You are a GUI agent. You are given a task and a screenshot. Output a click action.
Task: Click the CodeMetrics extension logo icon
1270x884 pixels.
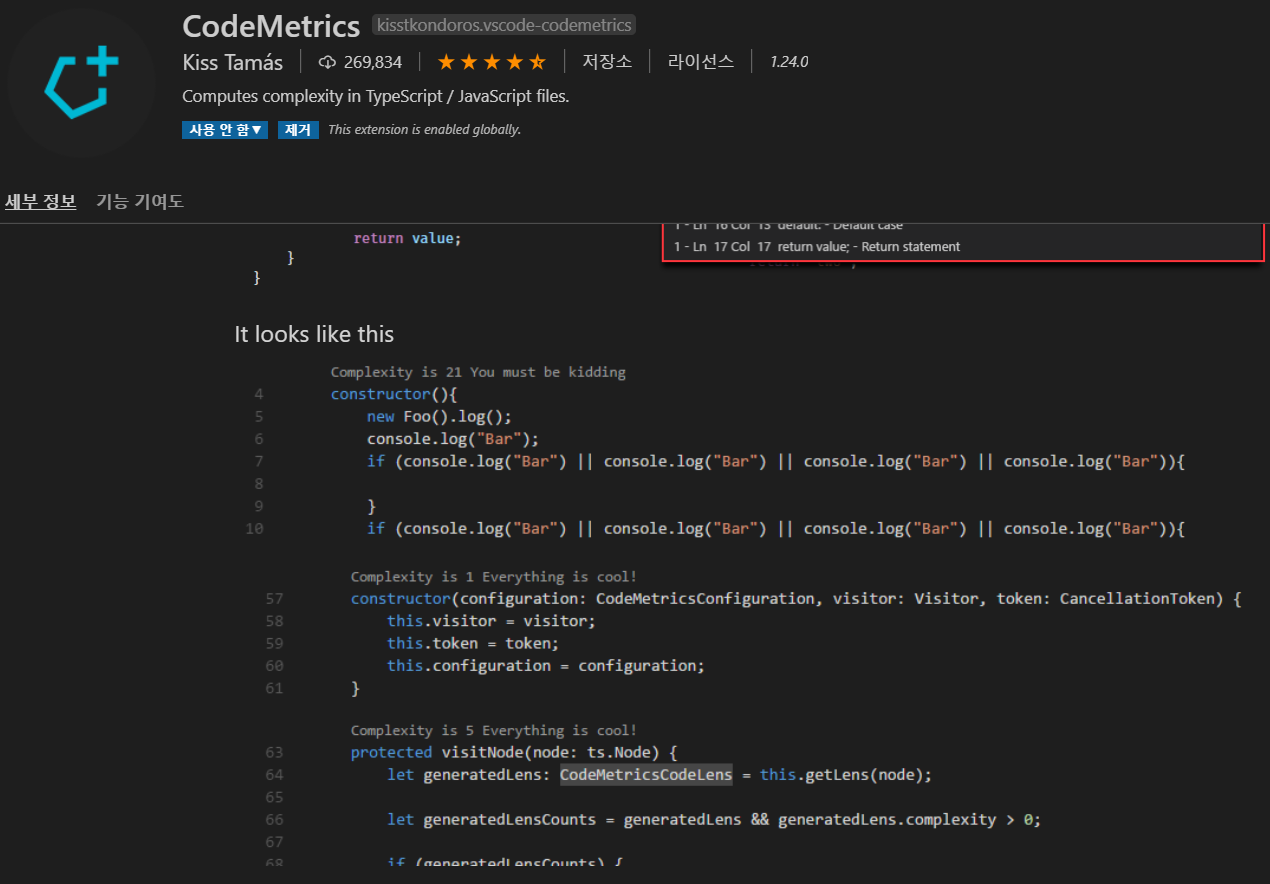tap(80, 82)
